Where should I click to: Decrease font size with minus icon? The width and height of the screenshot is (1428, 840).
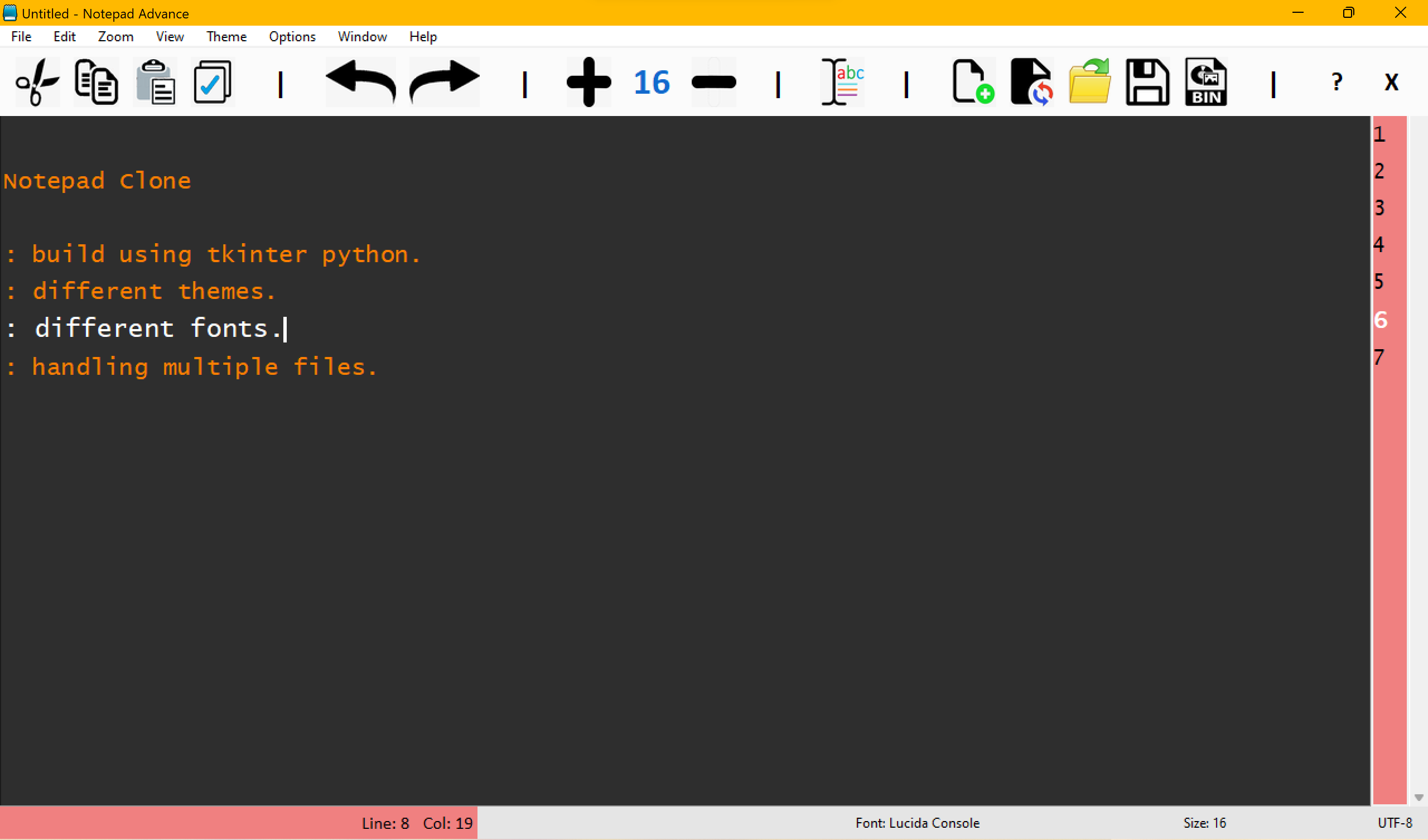(x=713, y=83)
